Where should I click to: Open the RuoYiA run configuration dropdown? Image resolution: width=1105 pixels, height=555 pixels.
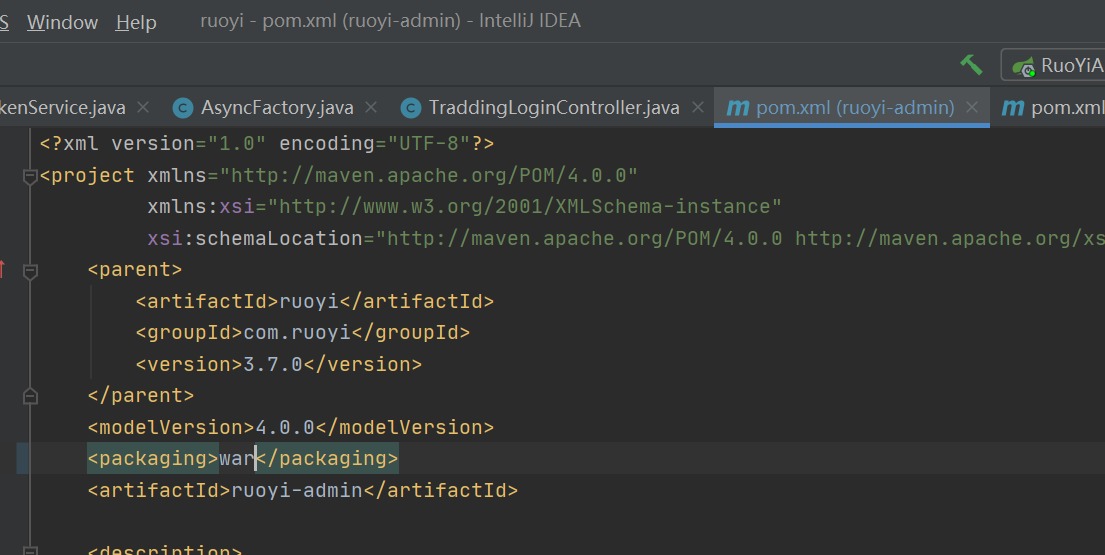tap(1053, 66)
